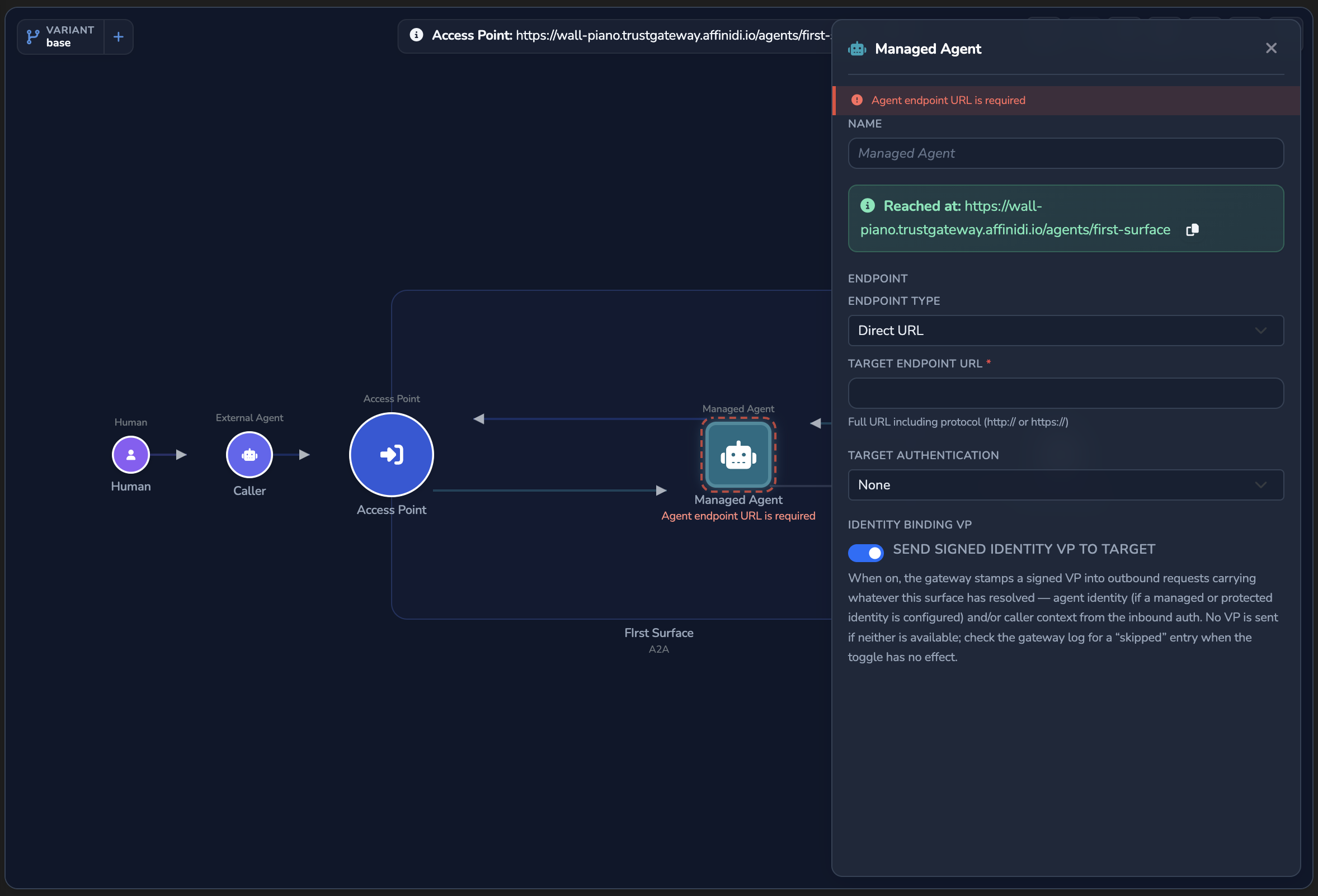Click the 'Full URL including protocol' hint
The height and width of the screenshot is (896, 1318).
(x=958, y=422)
